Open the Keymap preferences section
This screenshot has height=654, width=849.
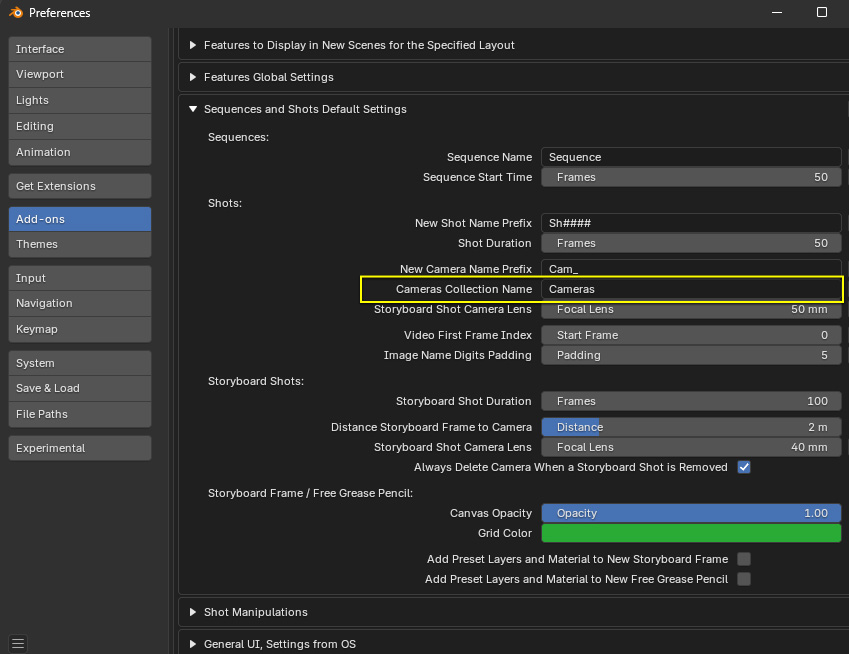80,329
